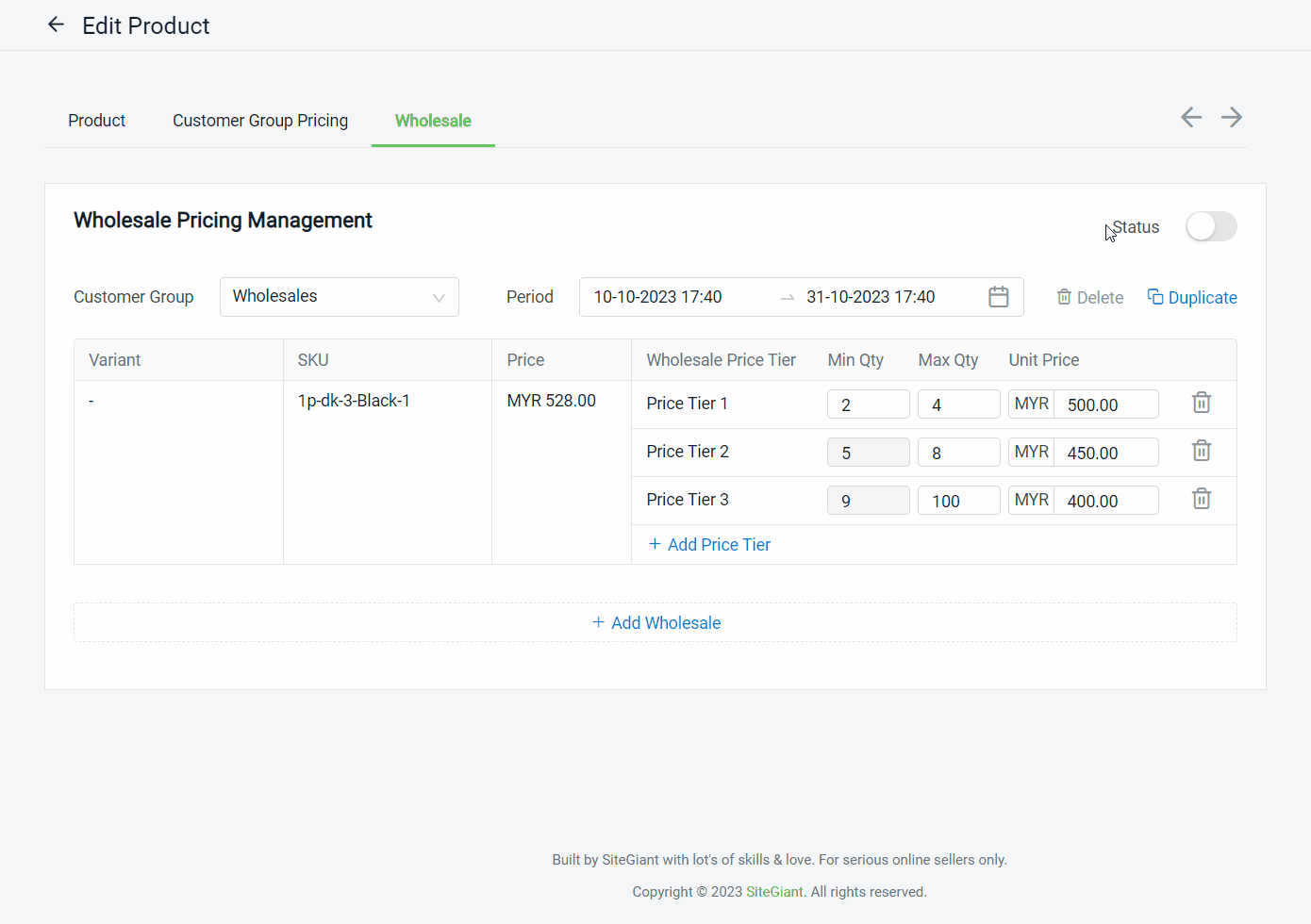
Task: Open the period start date 10-10-2023 picker
Action: click(x=658, y=297)
